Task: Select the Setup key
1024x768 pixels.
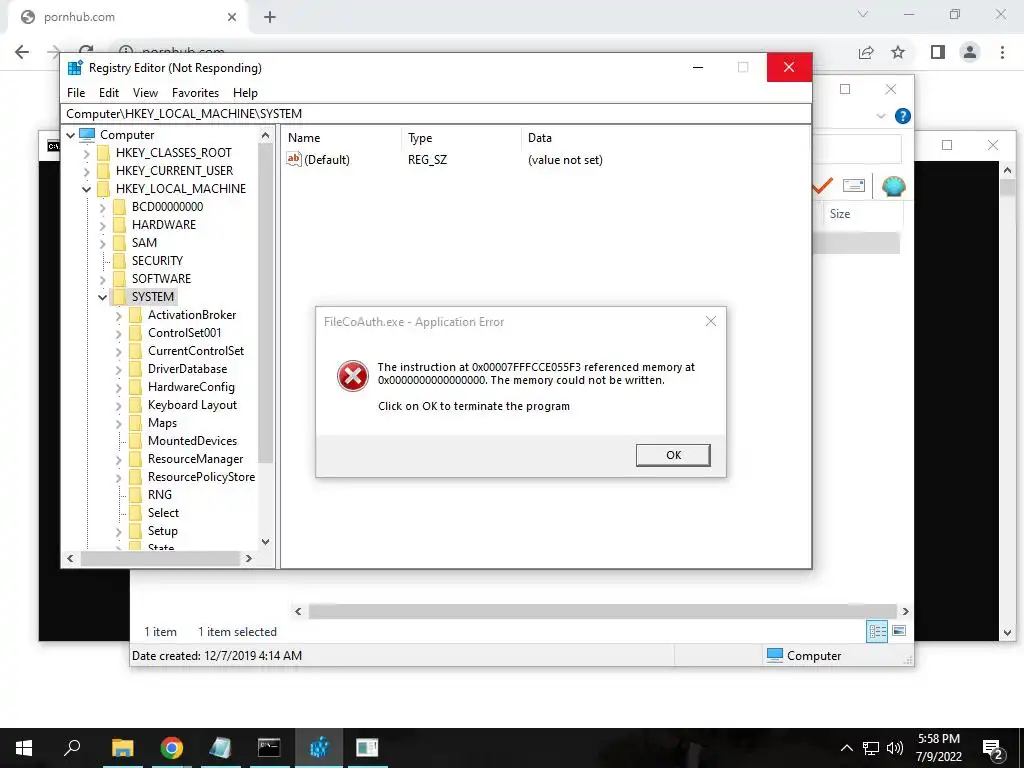Action: click(163, 531)
